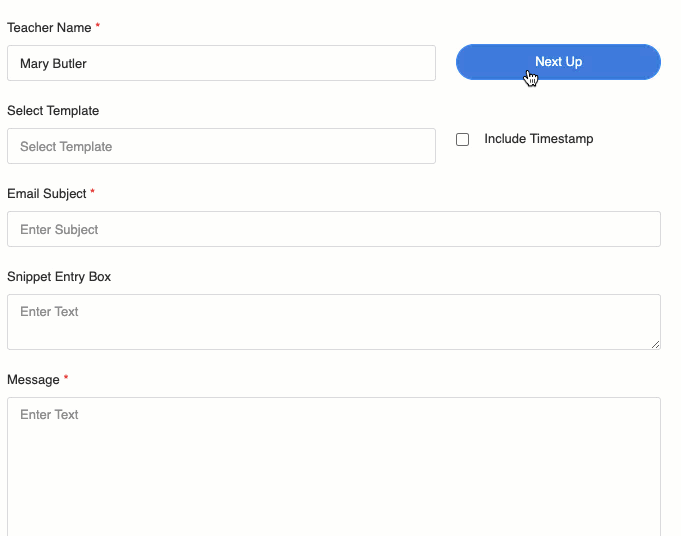Grab the Snippet Entry Box resize handle

(655, 344)
